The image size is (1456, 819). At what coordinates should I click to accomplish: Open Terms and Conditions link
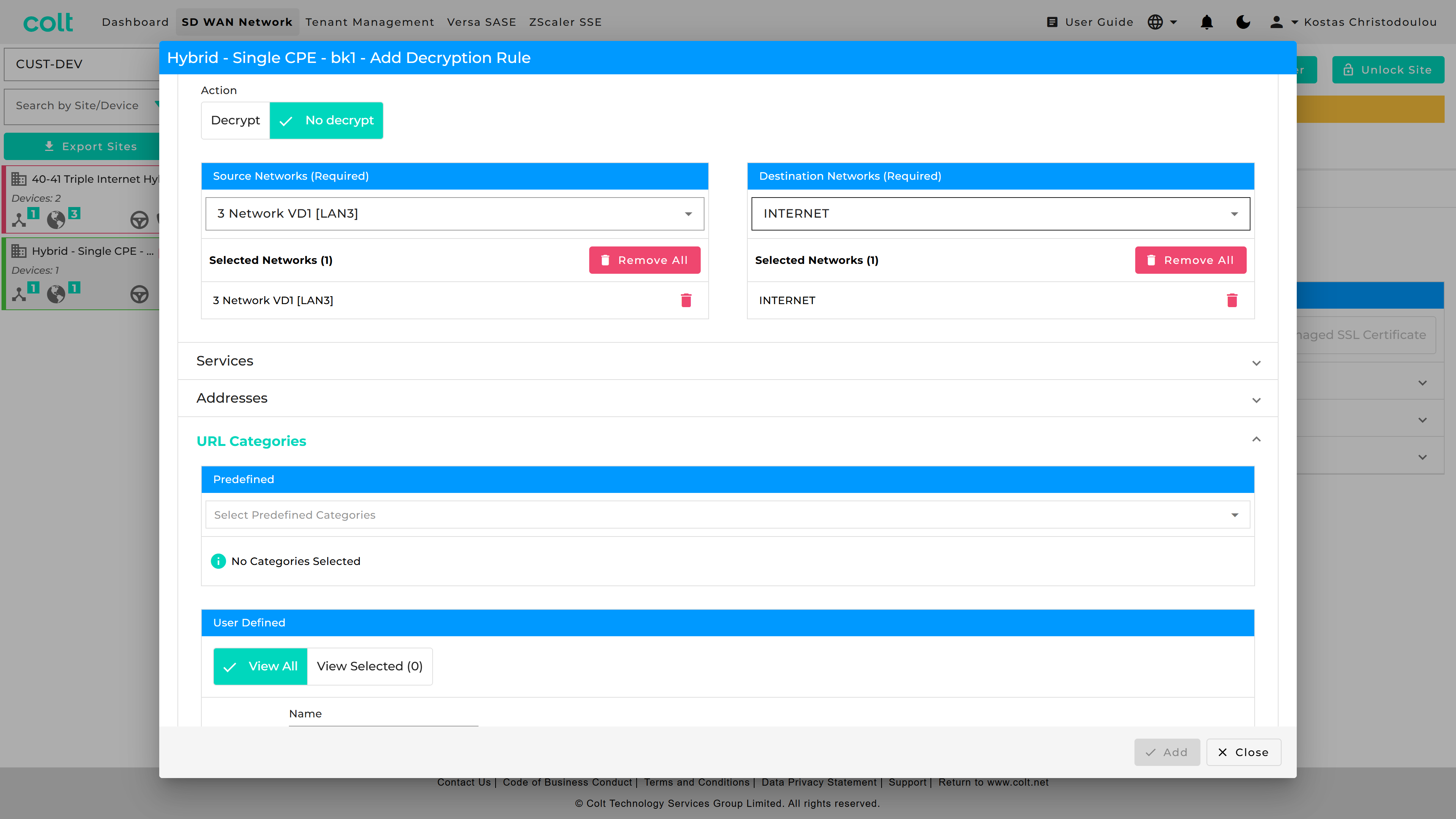[x=697, y=782]
